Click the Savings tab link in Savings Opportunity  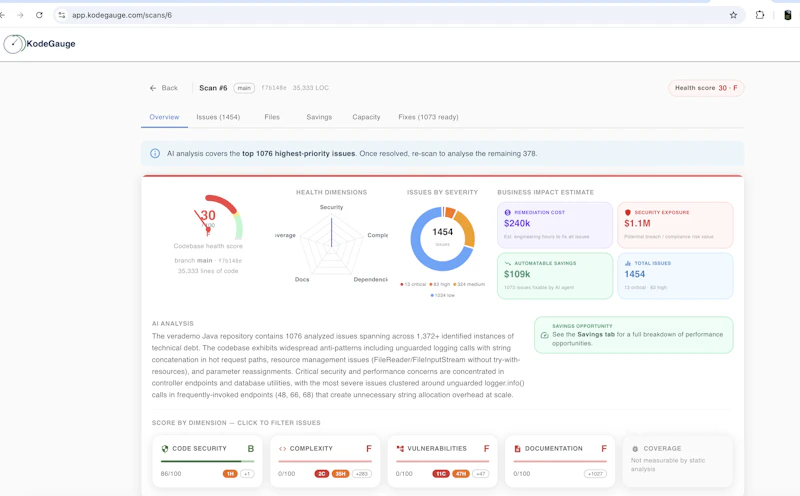pos(596,335)
